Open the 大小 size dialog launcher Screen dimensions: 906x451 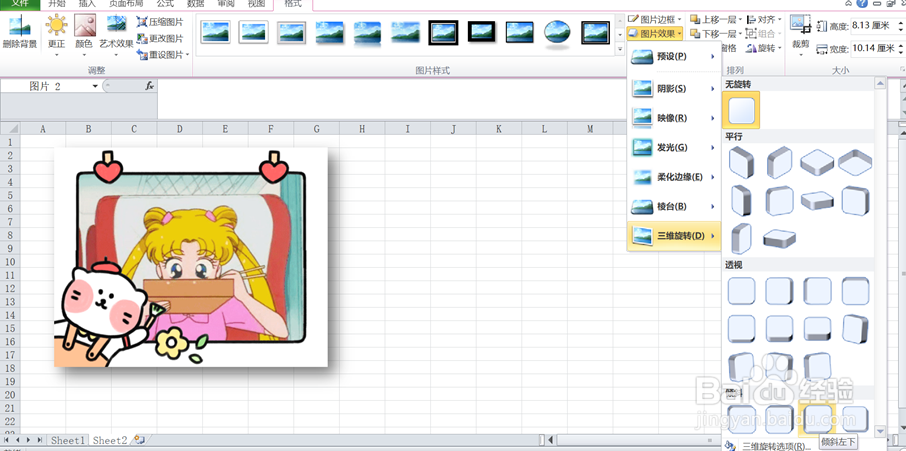pyautogui.click(x=902, y=70)
